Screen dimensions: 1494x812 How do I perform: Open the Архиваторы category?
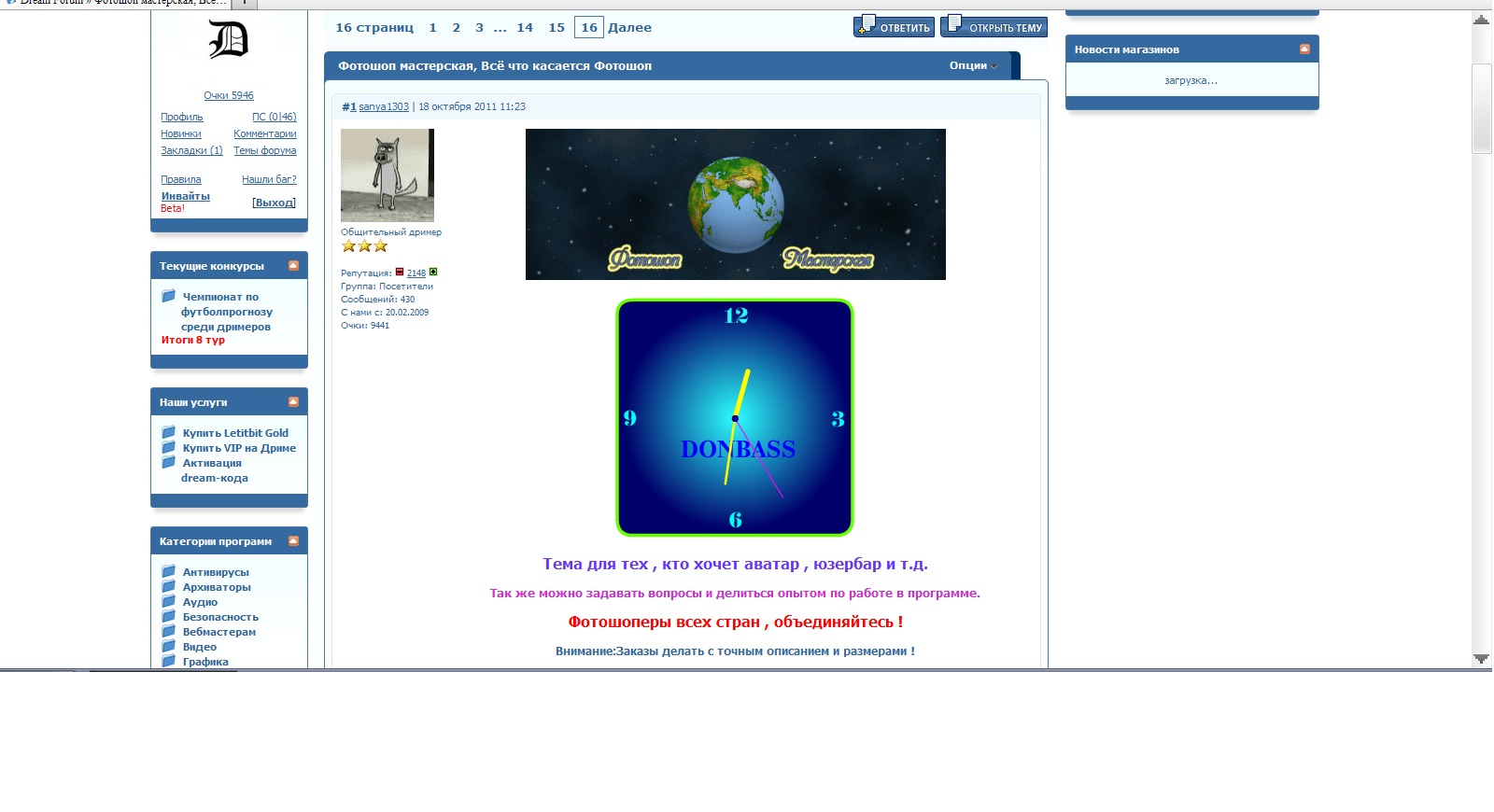coord(217,587)
